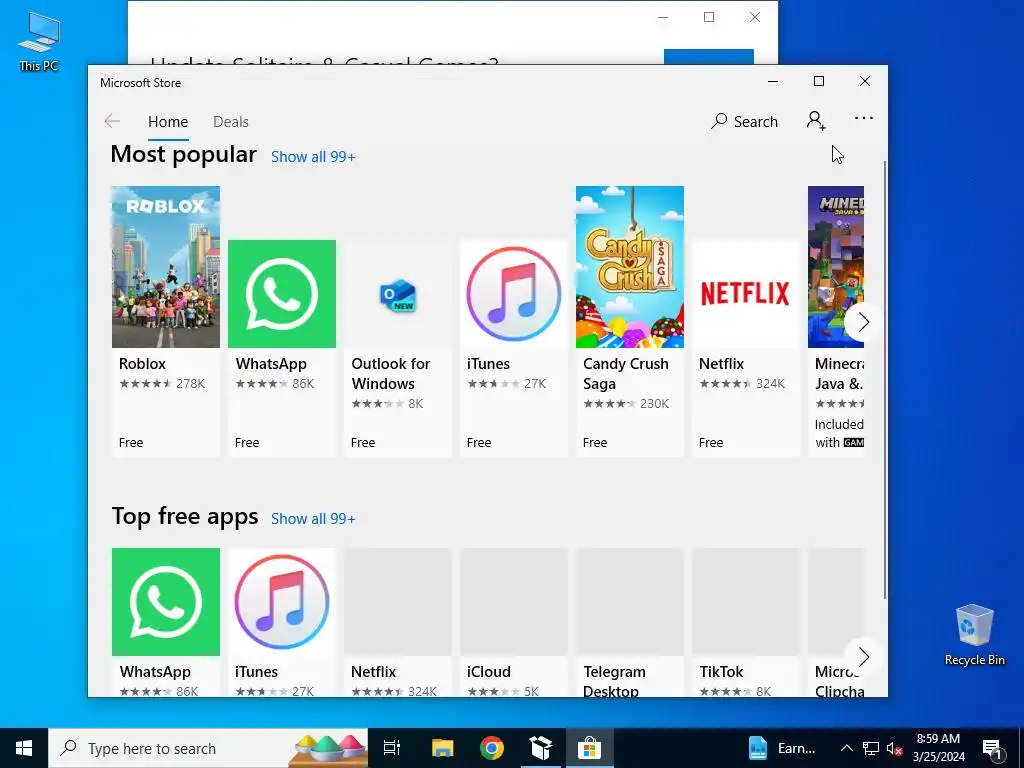The image size is (1024, 768).
Task: Open the Home tab
Action: [x=168, y=121]
